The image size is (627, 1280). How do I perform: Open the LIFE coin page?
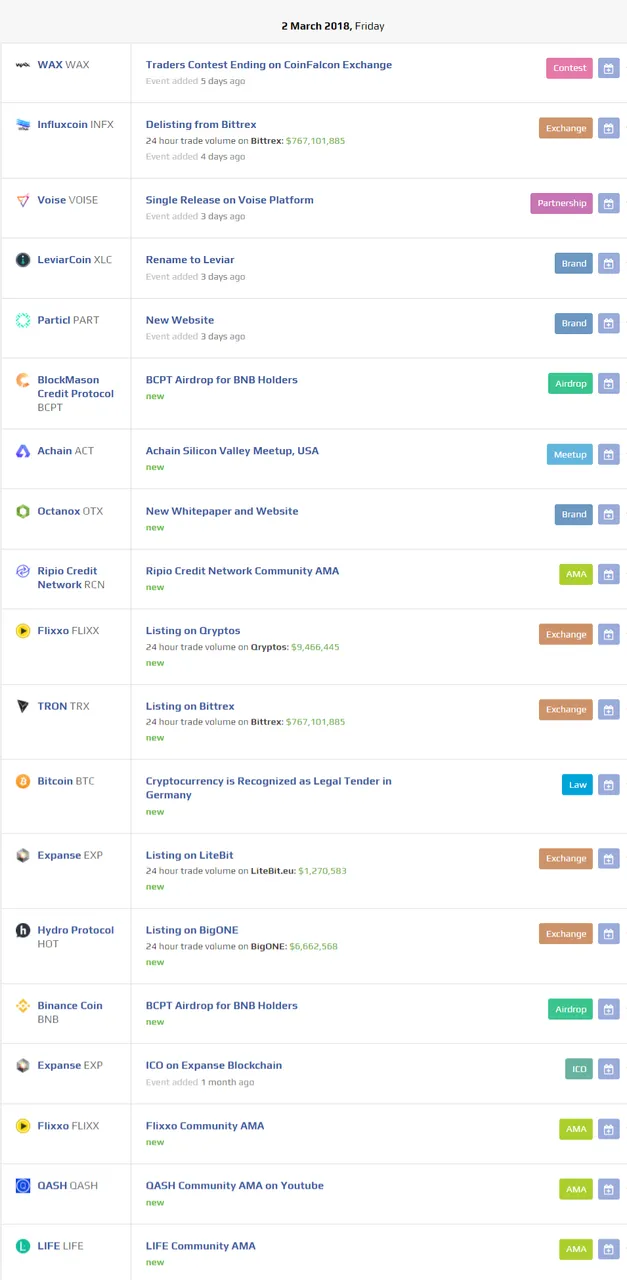click(x=60, y=1246)
